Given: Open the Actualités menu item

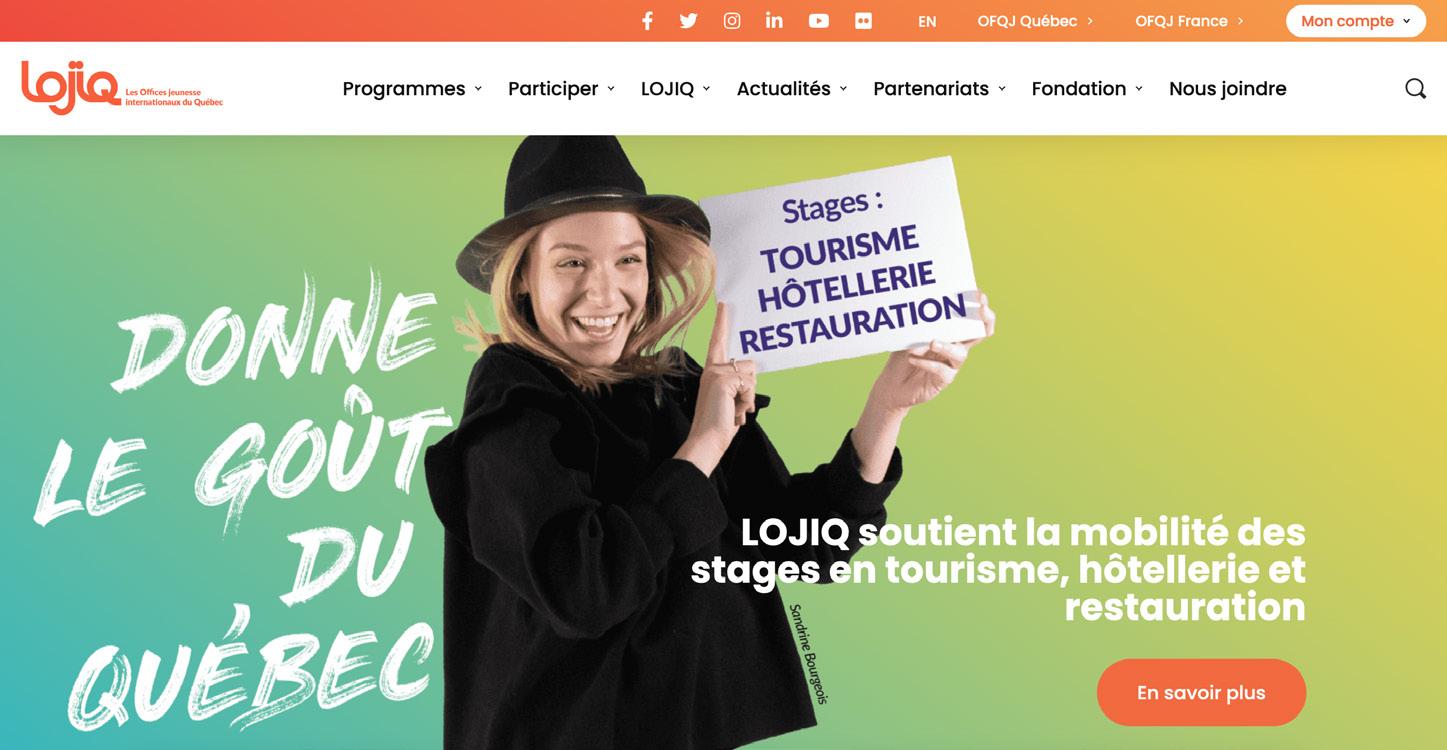Looking at the screenshot, I should 792,88.
